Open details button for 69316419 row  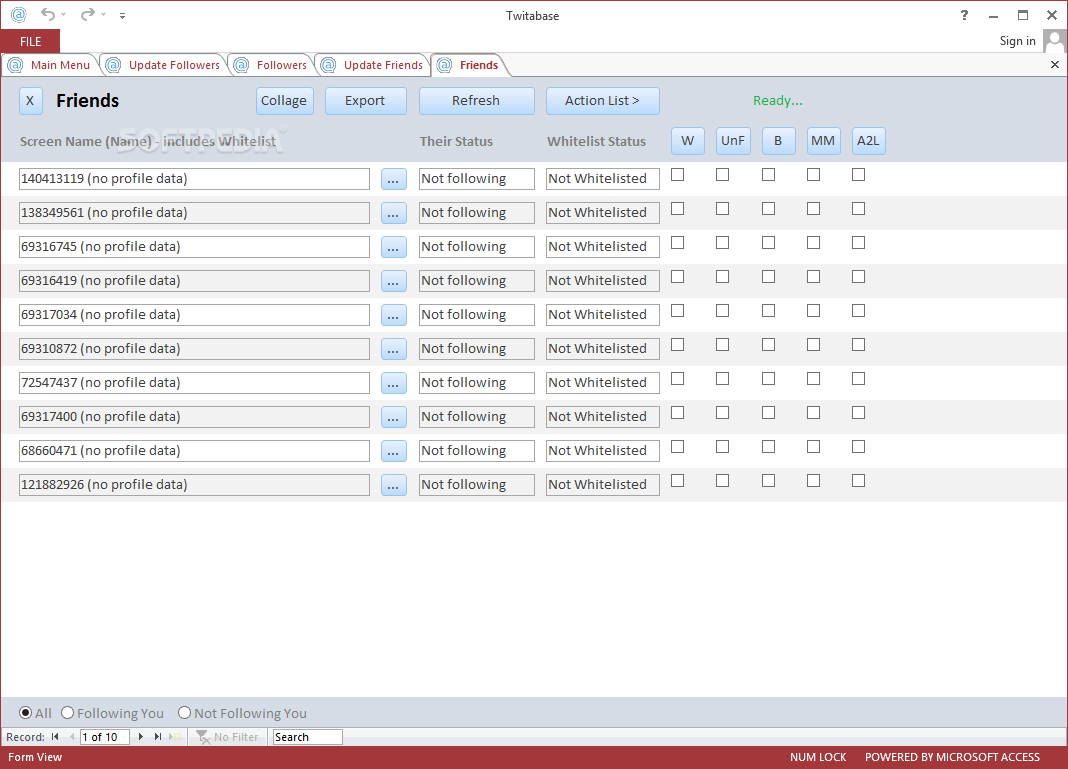tap(393, 281)
